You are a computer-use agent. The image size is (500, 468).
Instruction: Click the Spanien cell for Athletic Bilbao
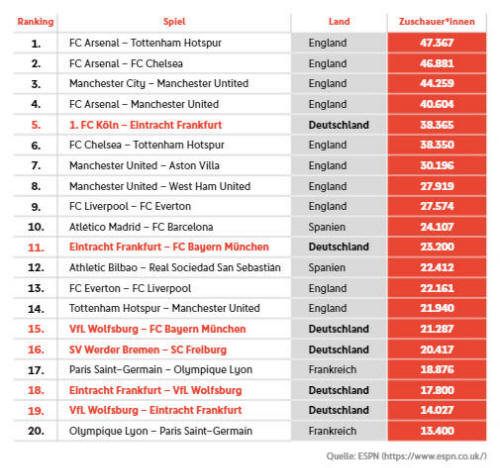327,268
